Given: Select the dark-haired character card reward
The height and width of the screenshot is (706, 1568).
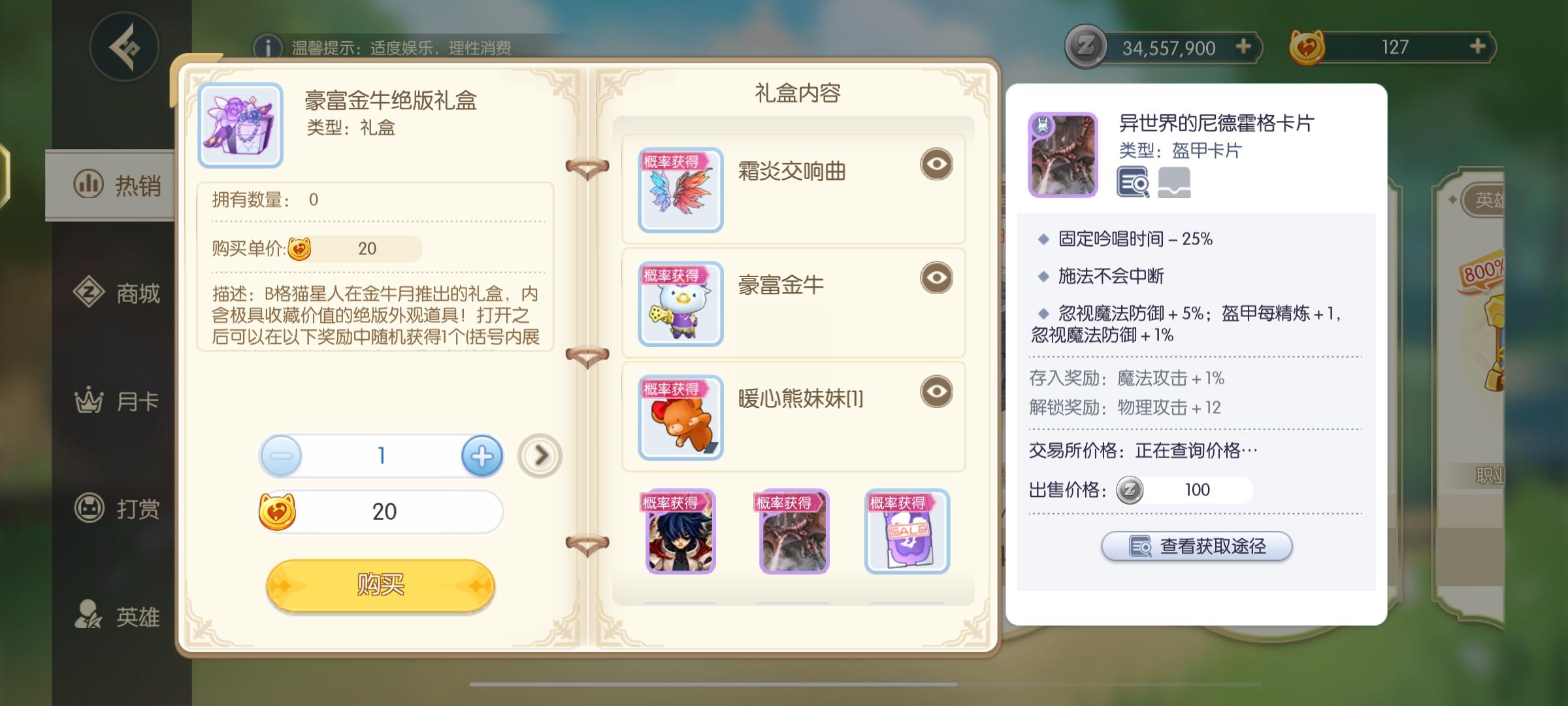Looking at the screenshot, I should click(680, 531).
